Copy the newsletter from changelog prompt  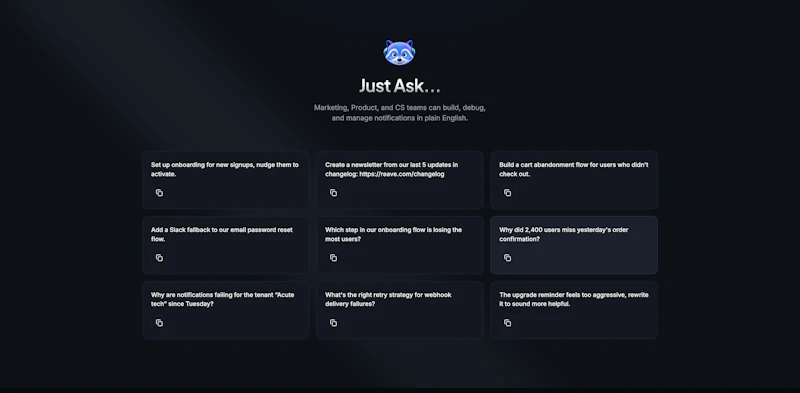333,193
